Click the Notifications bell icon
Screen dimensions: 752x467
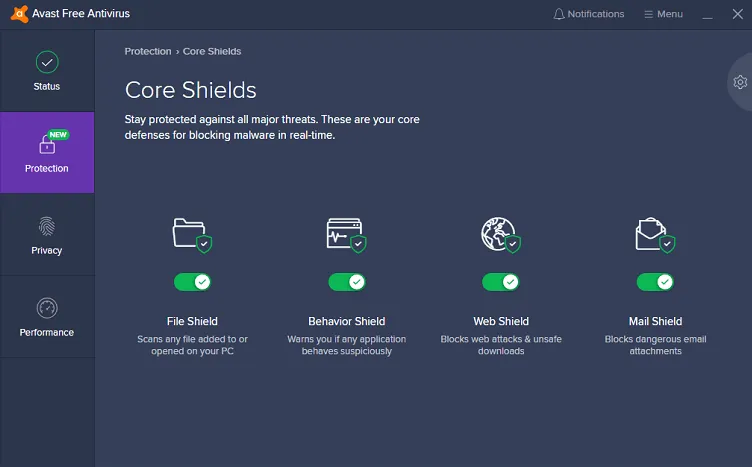point(559,14)
